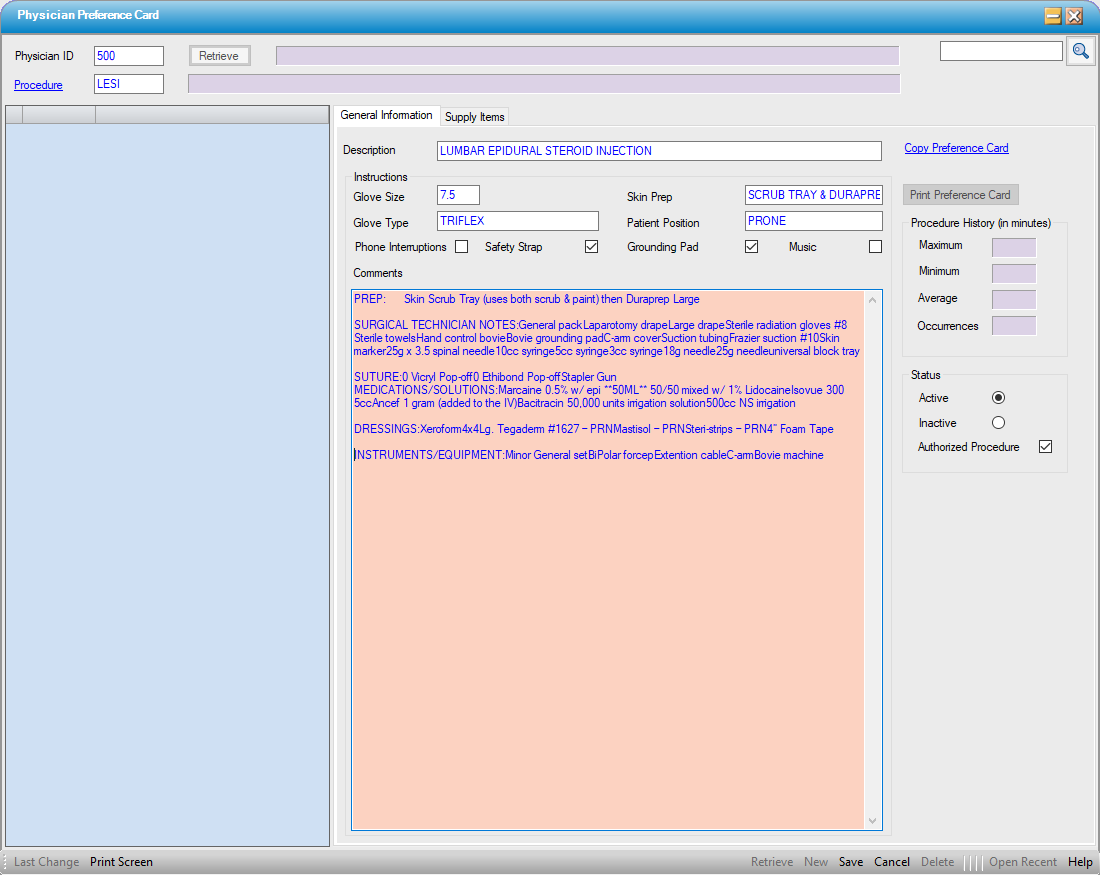The height and width of the screenshot is (875, 1100).
Task: Toggle the Grounding Pad checkbox
Action: [x=751, y=247]
